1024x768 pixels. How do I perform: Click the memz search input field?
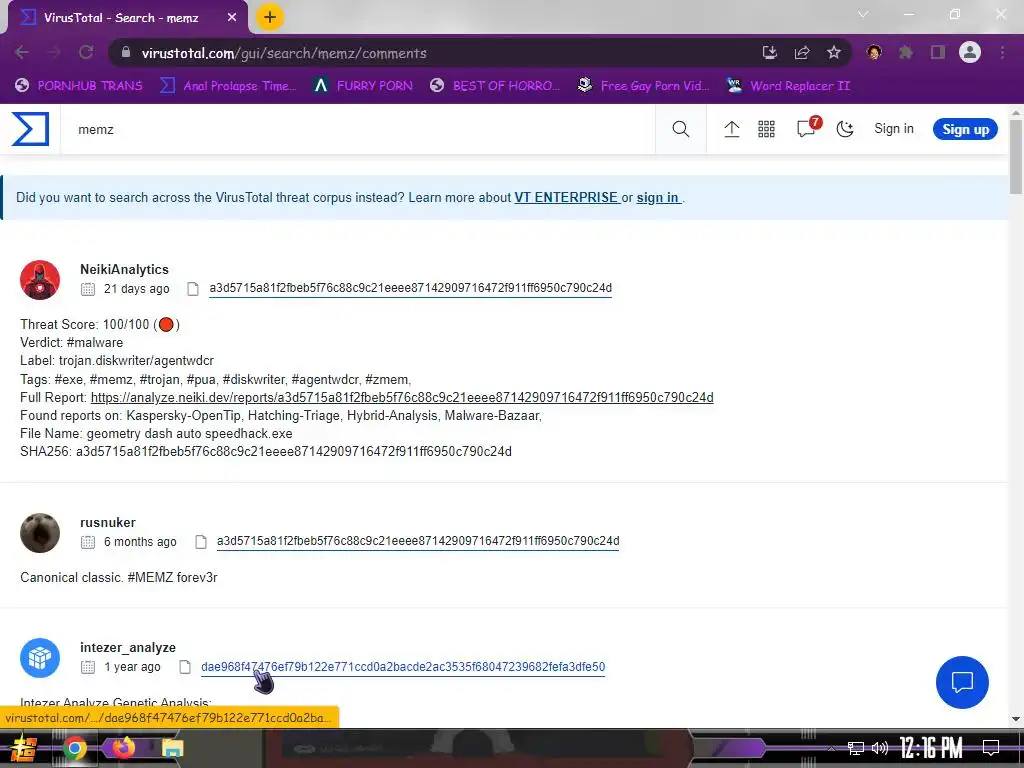tap(358, 129)
